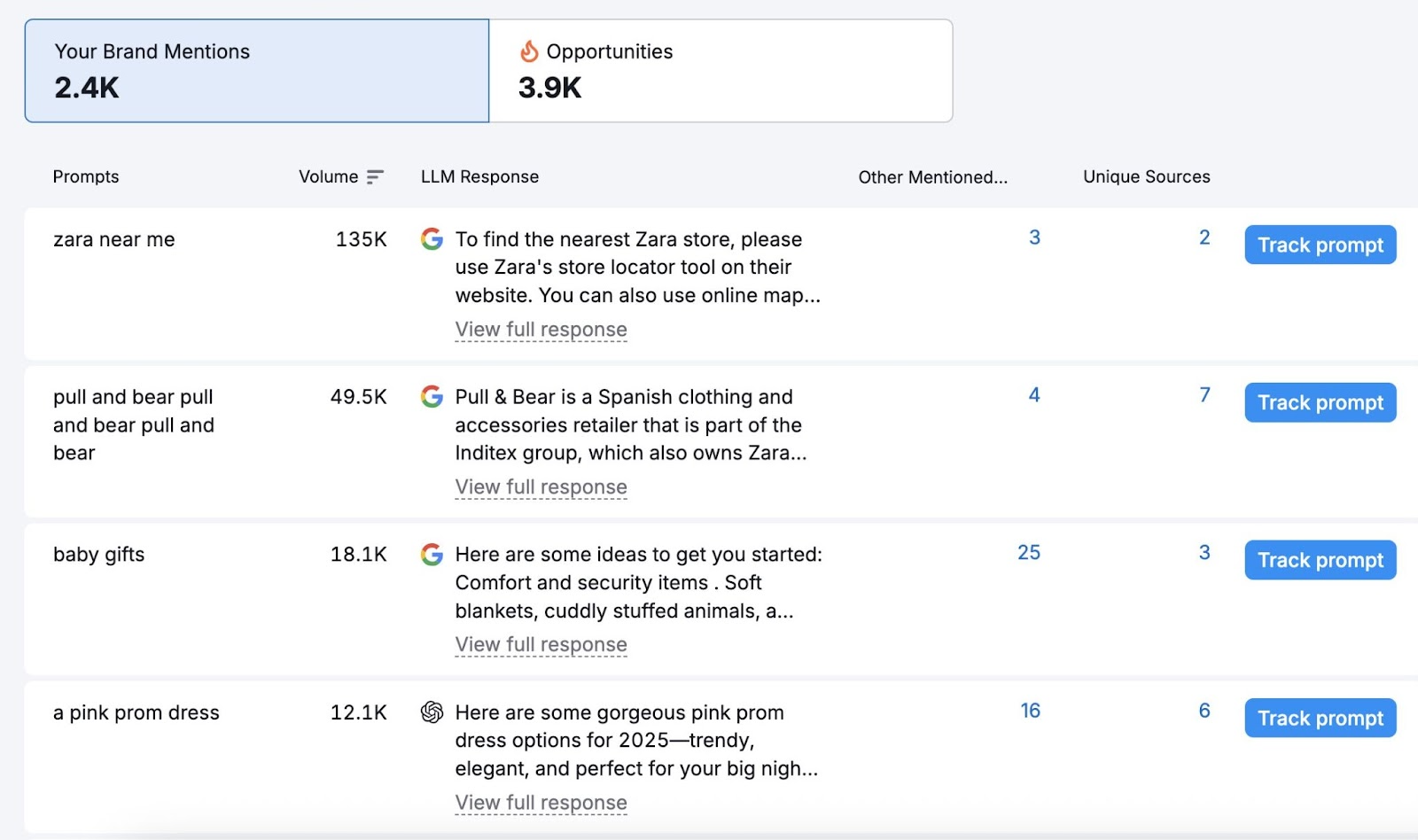Click the Google icon beside the zara near me response
Screen dimensions: 1418x840
click(x=432, y=238)
